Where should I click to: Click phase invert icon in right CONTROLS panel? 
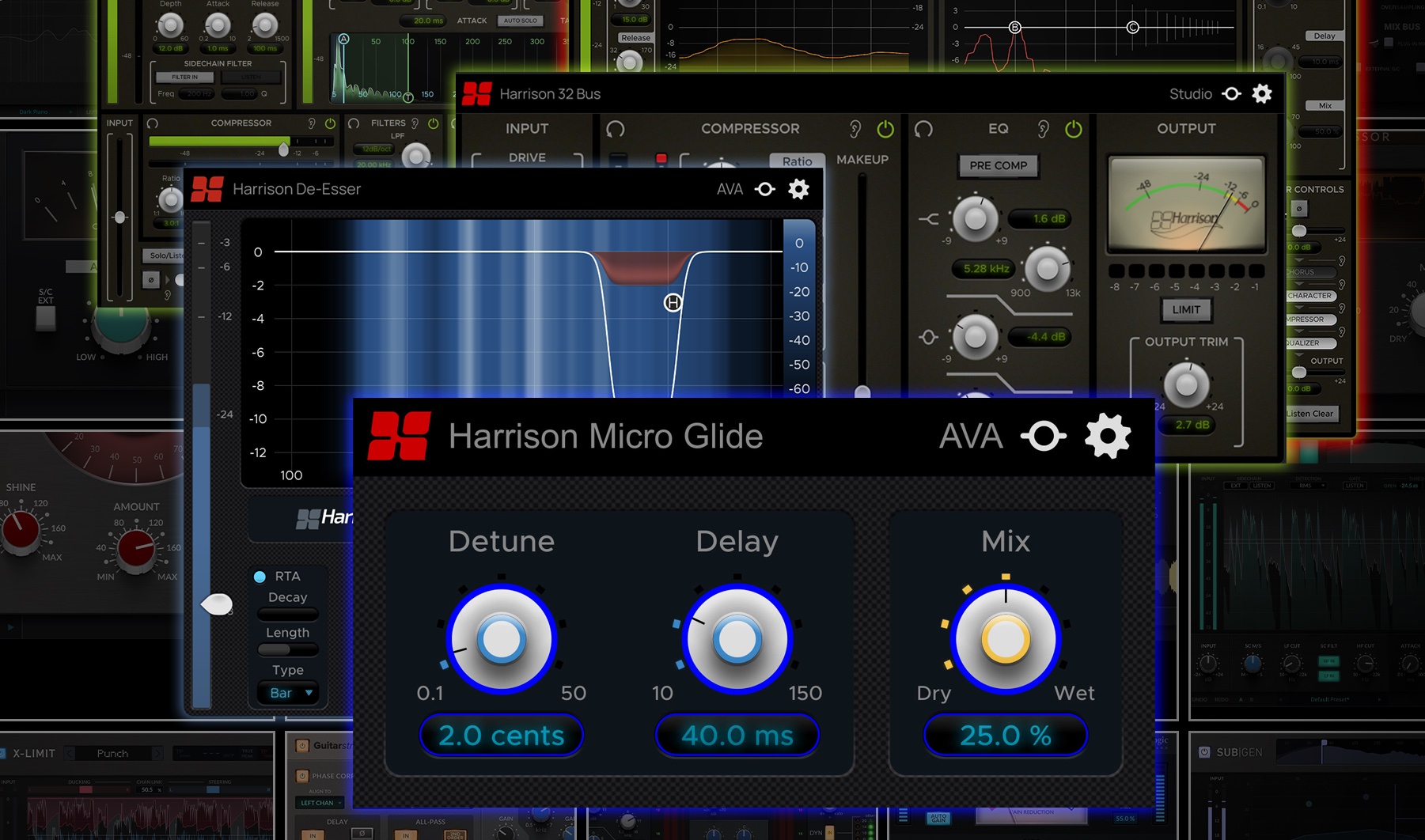[x=1298, y=209]
